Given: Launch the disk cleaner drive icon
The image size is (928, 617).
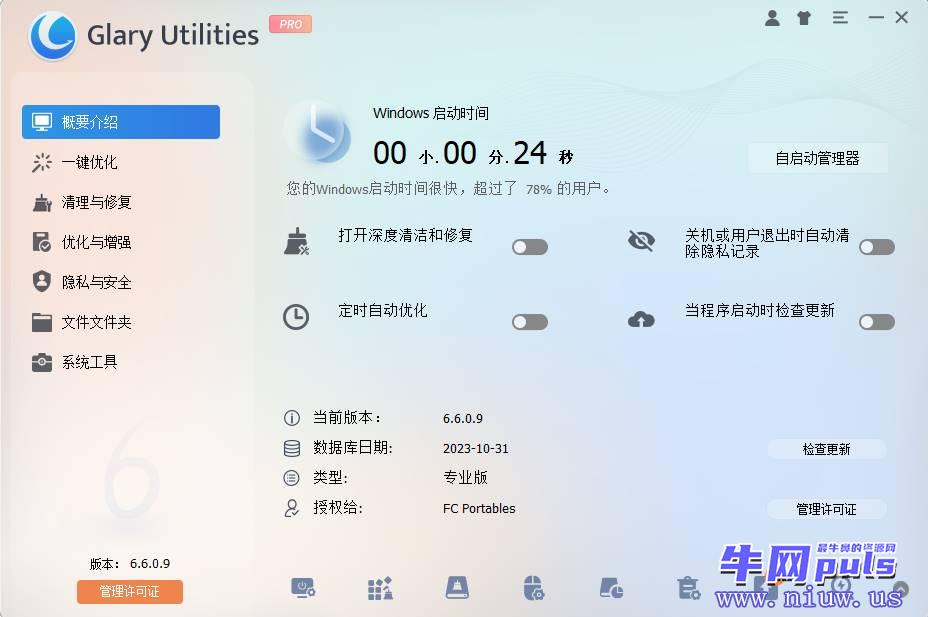Looking at the screenshot, I should [x=457, y=588].
